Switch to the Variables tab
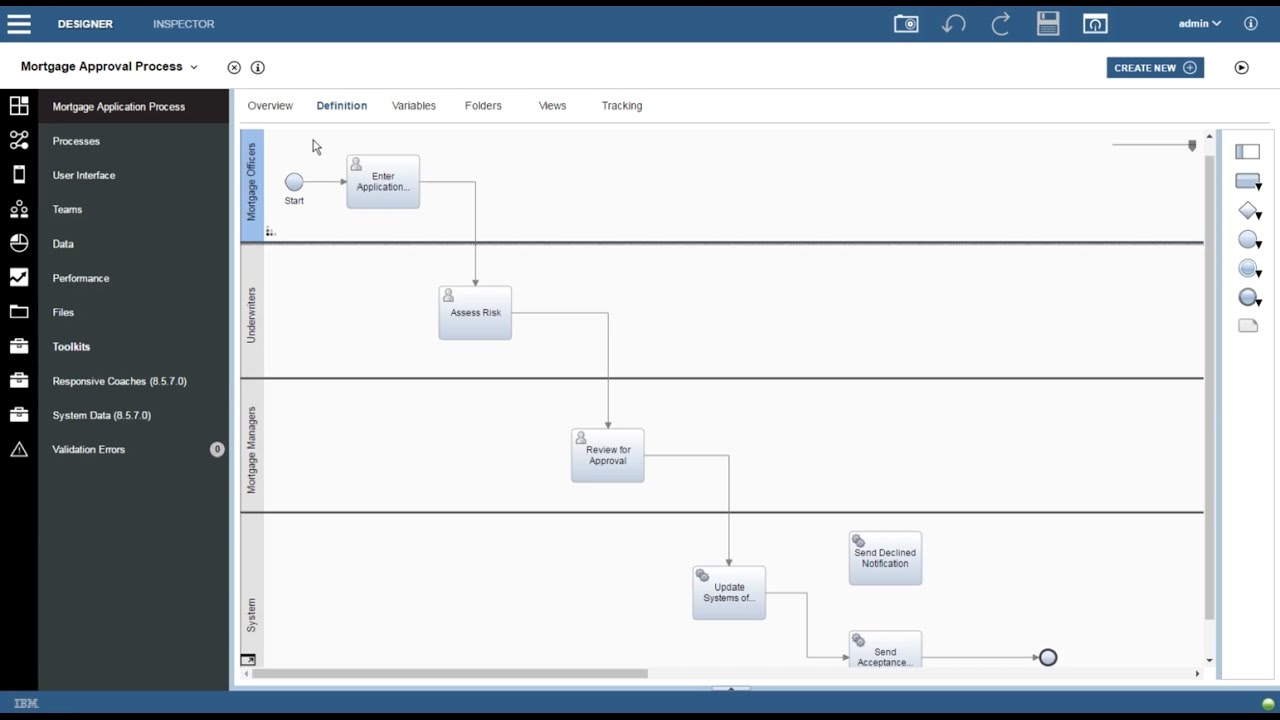The image size is (1280, 720). pos(414,105)
